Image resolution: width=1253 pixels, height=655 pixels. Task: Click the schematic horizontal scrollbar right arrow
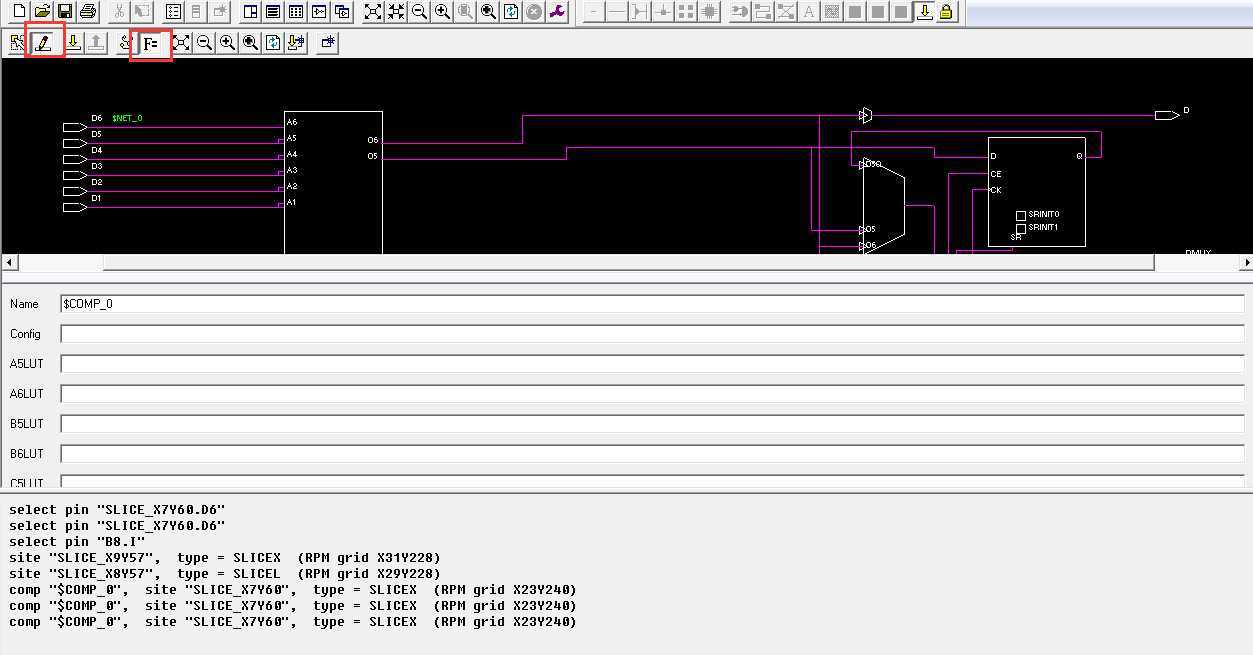click(x=1245, y=262)
